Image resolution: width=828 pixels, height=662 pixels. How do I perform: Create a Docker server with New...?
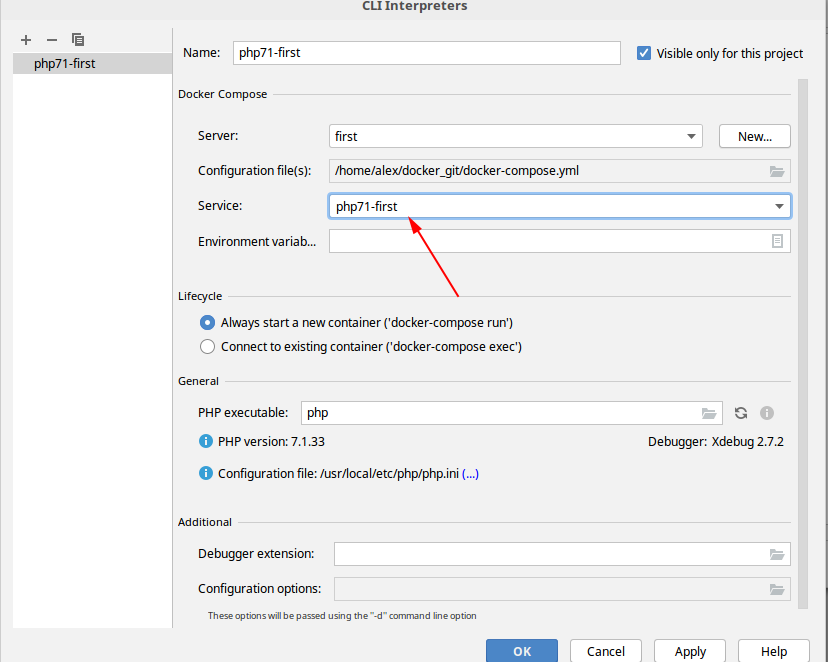[754, 136]
